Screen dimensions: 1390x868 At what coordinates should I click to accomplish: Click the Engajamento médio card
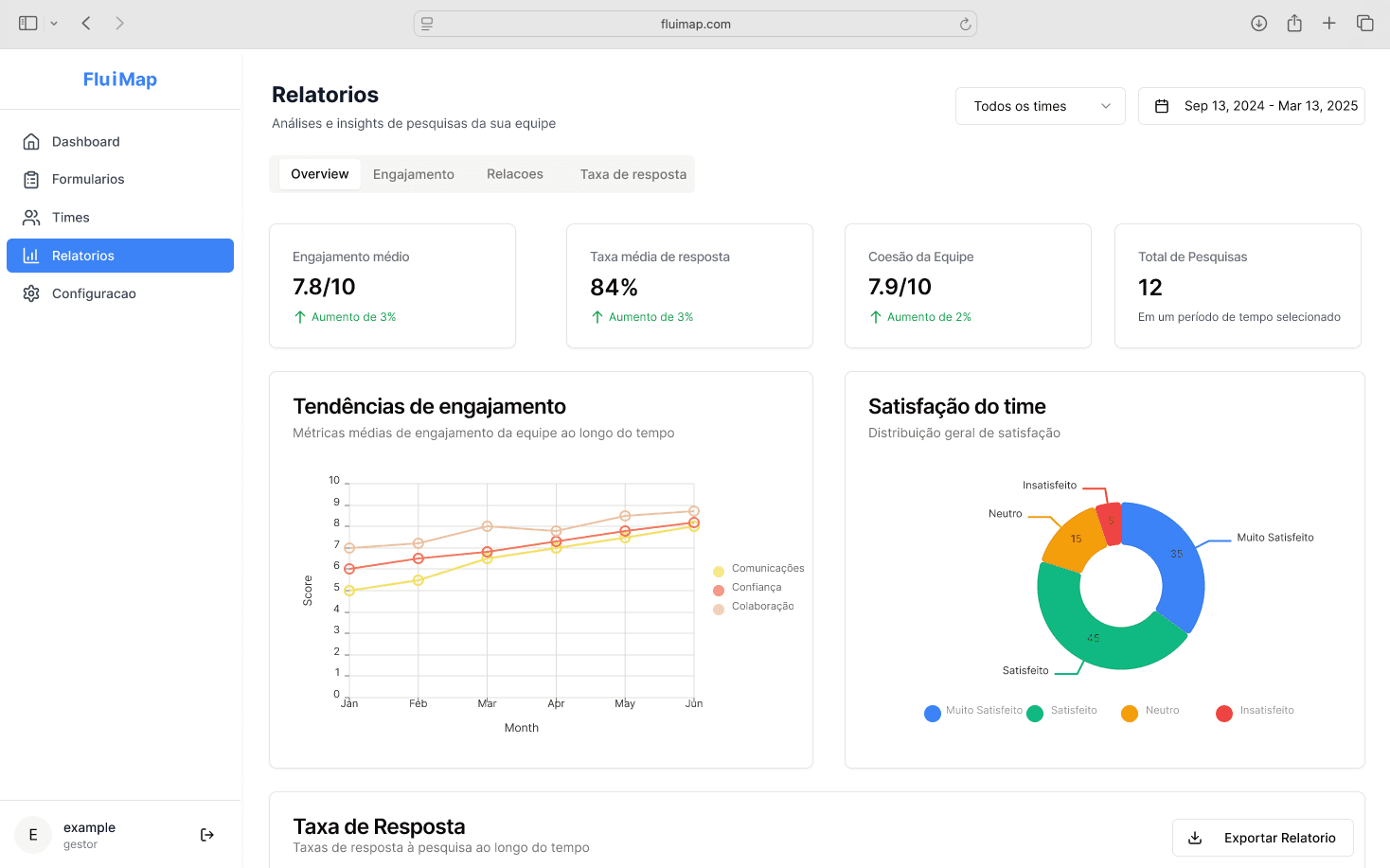tap(393, 286)
